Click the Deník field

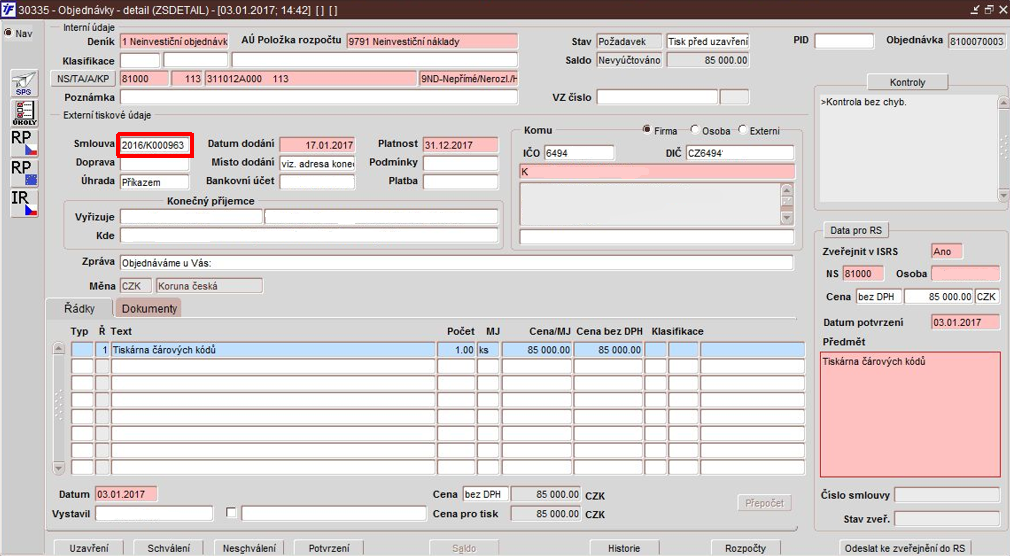pos(174,41)
